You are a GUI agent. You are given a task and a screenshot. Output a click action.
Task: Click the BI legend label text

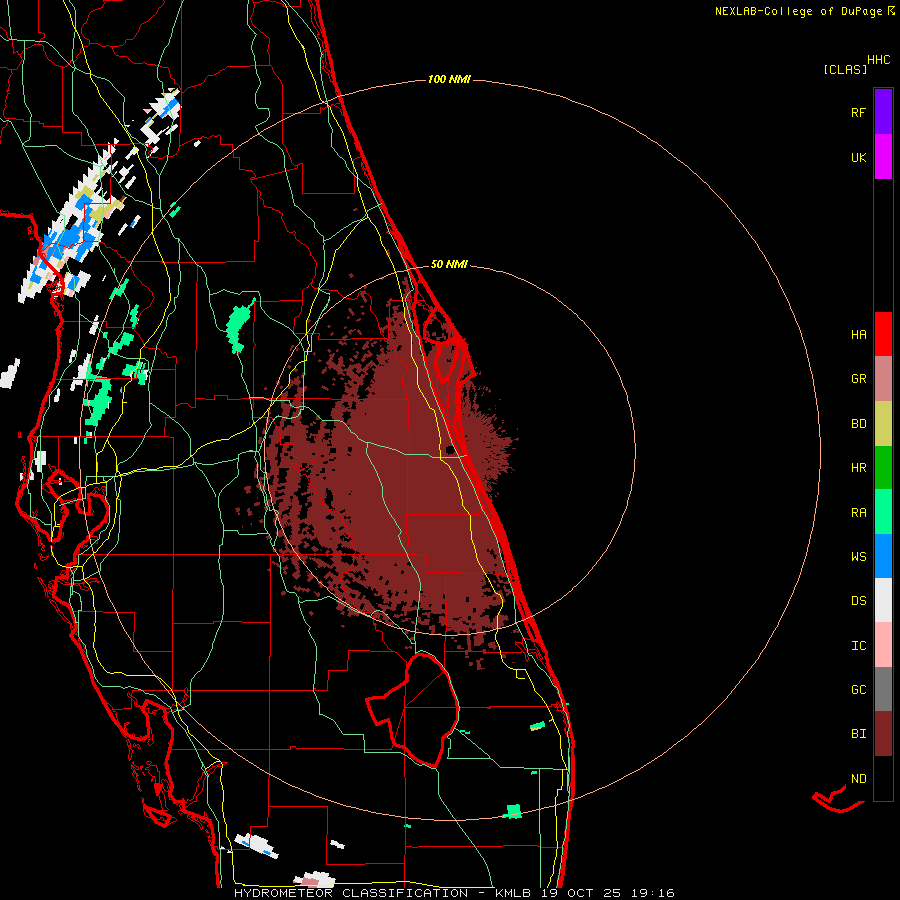(859, 734)
